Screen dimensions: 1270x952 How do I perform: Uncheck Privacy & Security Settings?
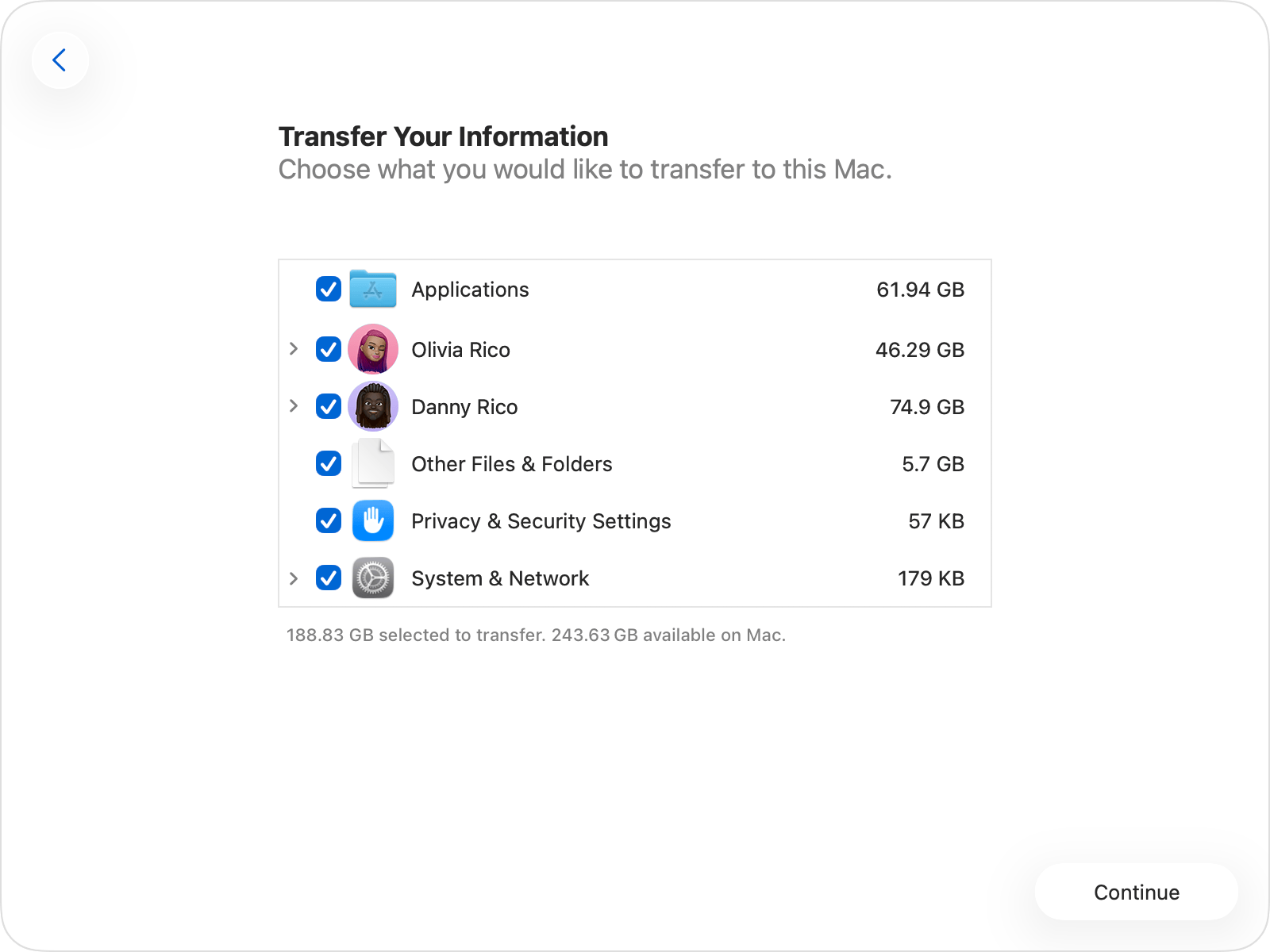328,521
